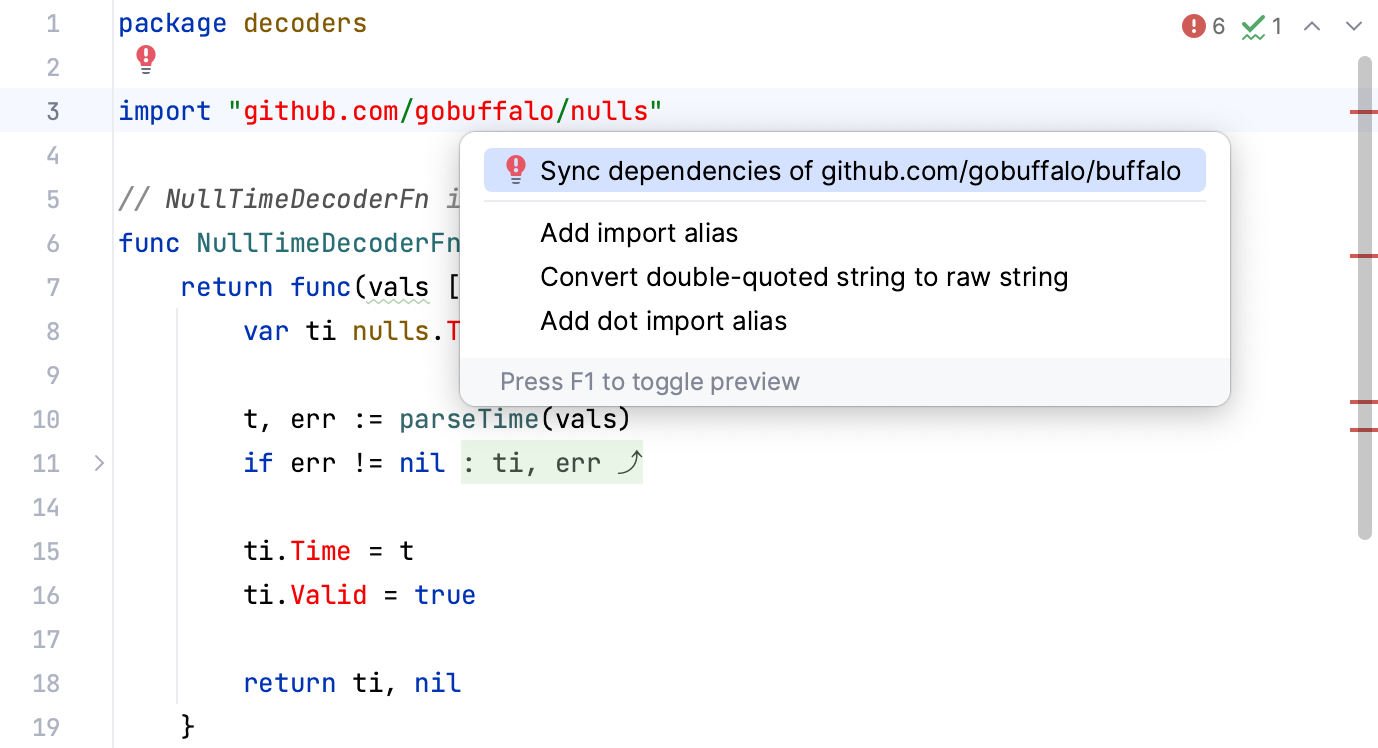Click the error stripe marker near line 7
Image resolution: width=1378 pixels, height=748 pixels.
coord(1363,257)
